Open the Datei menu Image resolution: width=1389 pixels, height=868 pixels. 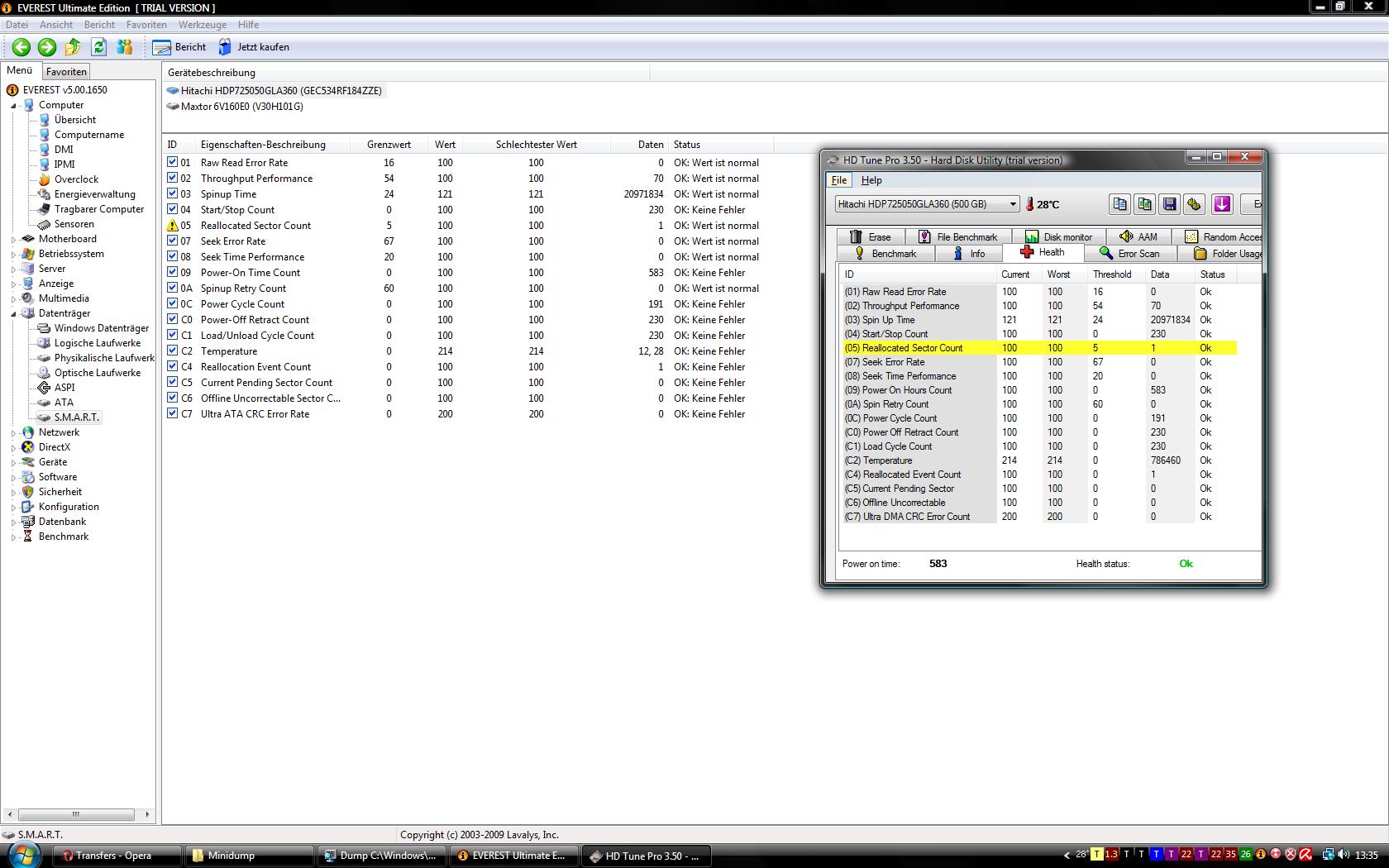click(x=17, y=25)
